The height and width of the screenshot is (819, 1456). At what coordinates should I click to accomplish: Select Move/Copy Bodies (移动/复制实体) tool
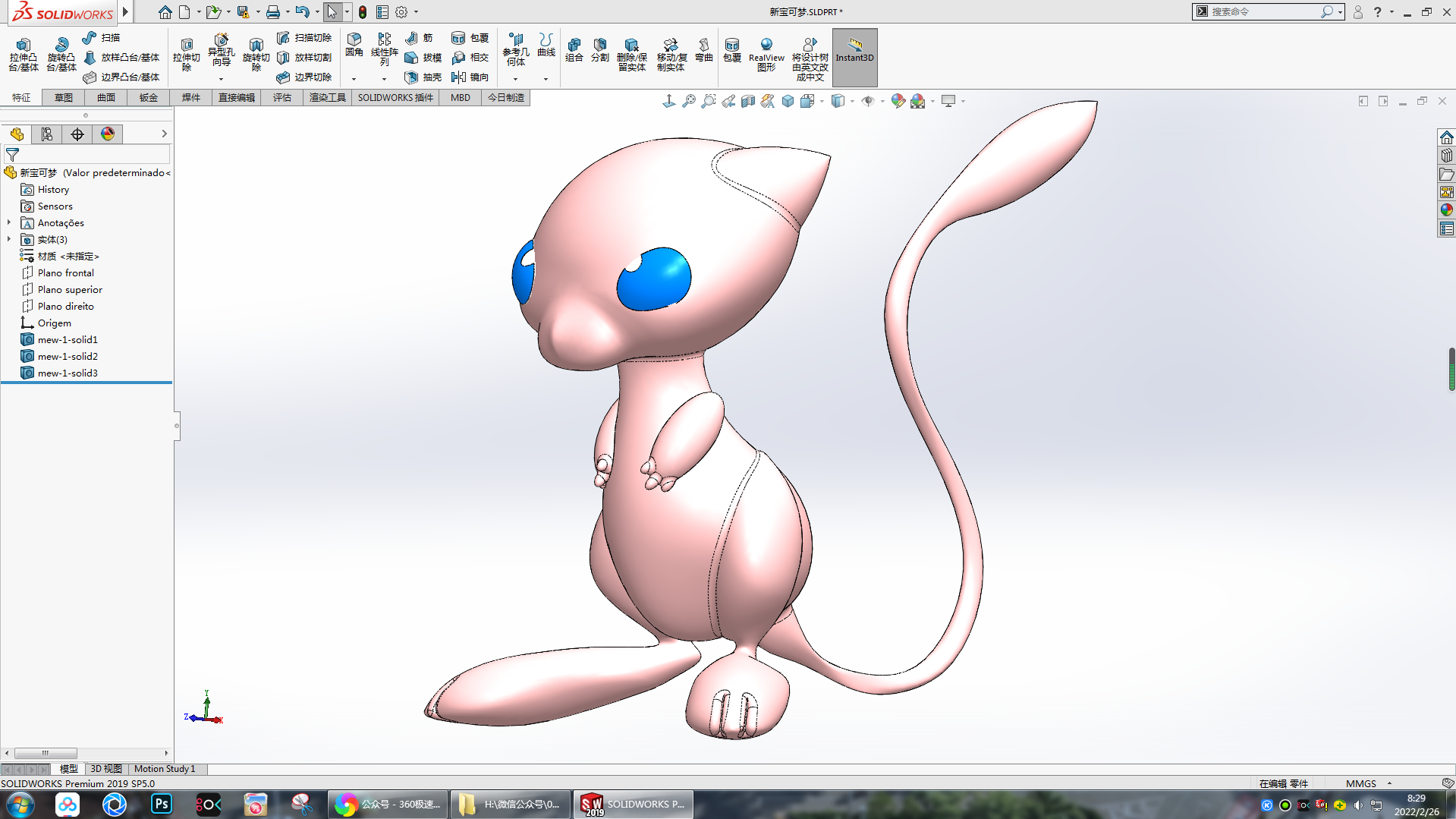(x=671, y=54)
